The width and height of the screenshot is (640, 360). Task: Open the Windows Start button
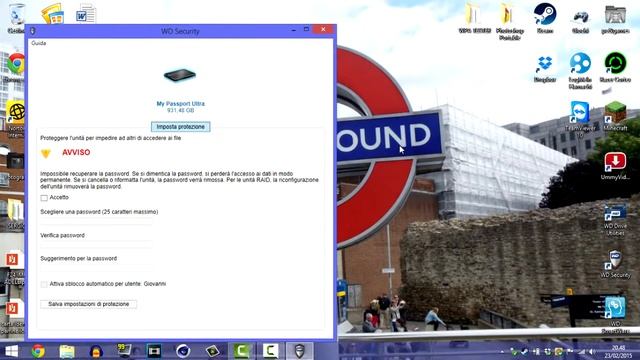pos(11,351)
